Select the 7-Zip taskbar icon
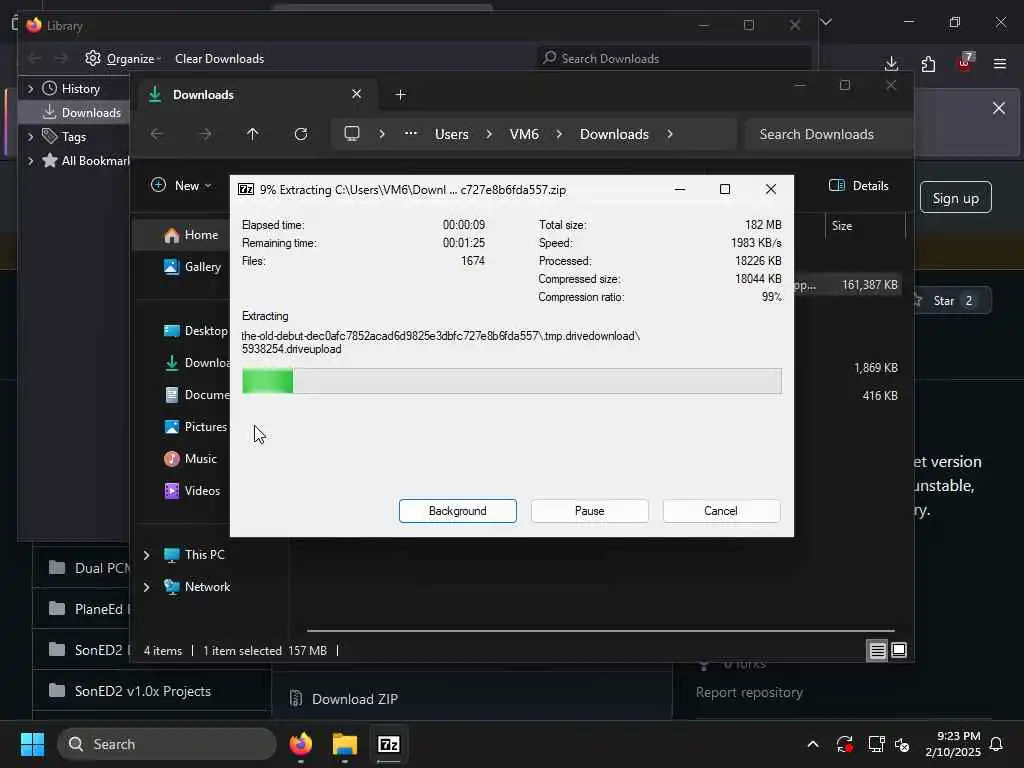The height and width of the screenshot is (768, 1024). pos(389,744)
